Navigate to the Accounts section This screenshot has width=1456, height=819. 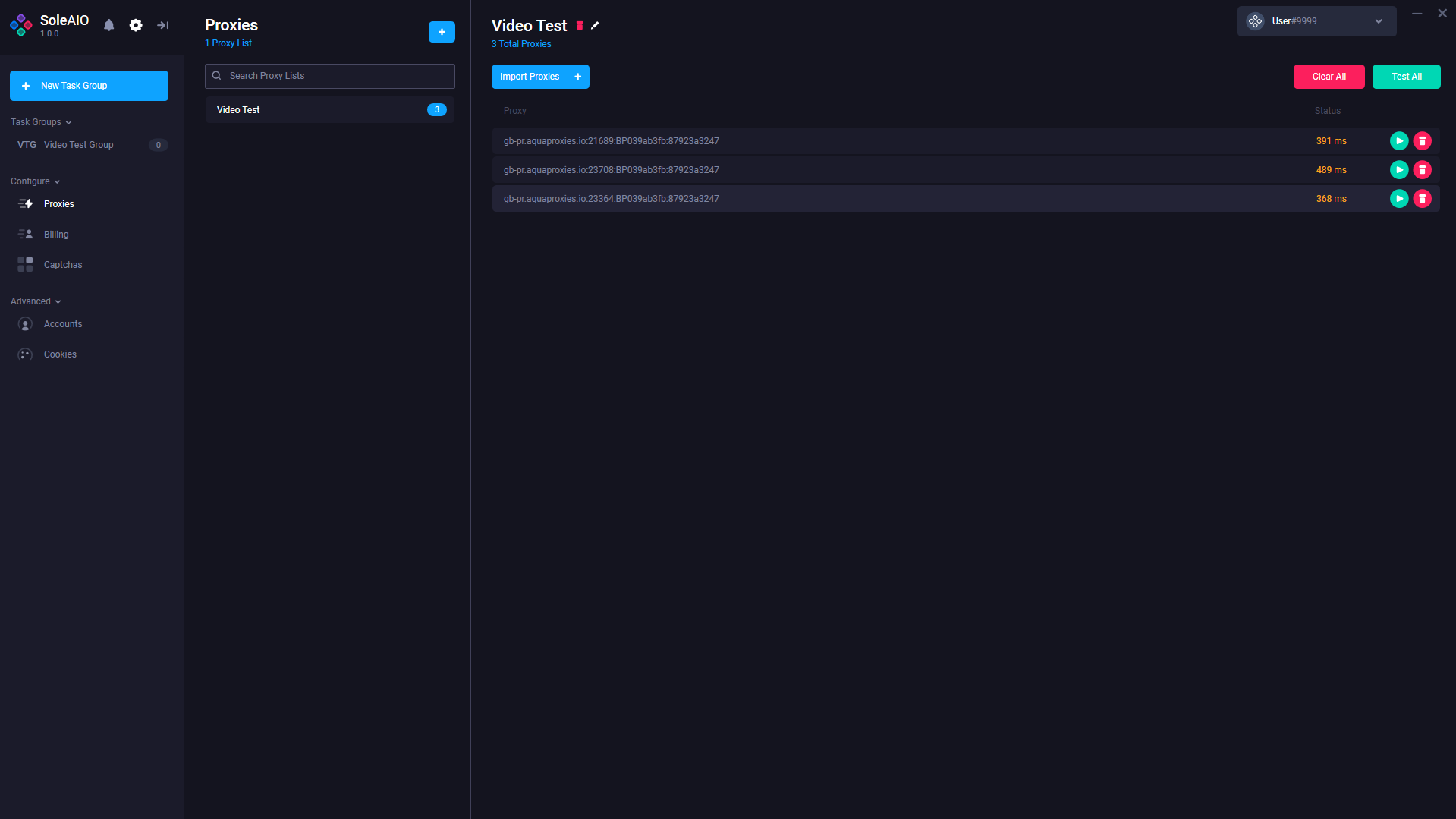click(x=63, y=324)
